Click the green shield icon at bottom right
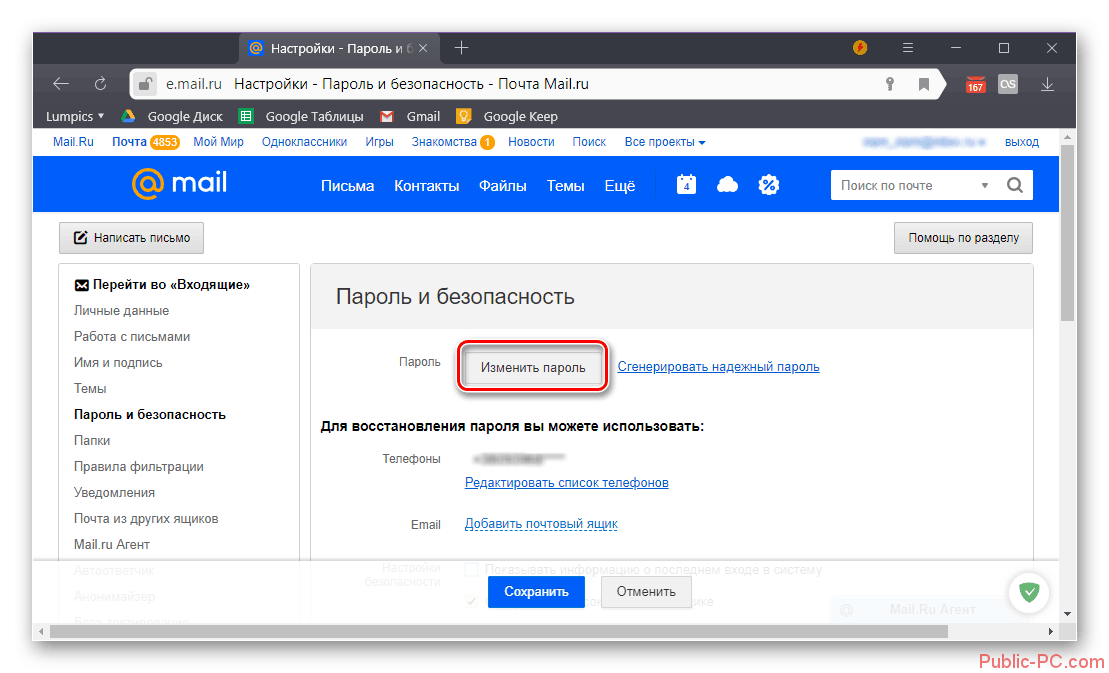 [1028, 592]
